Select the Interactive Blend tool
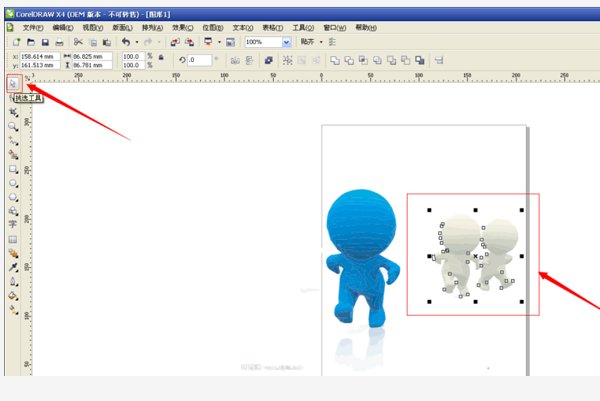 click(x=13, y=253)
